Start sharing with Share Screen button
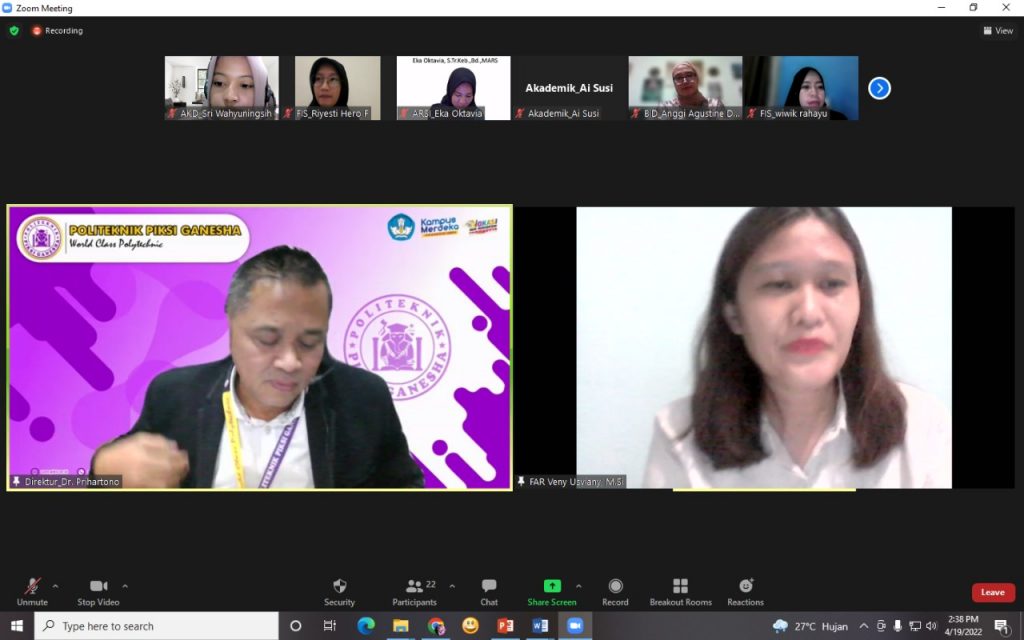The width and height of the screenshot is (1024, 640). tap(552, 592)
